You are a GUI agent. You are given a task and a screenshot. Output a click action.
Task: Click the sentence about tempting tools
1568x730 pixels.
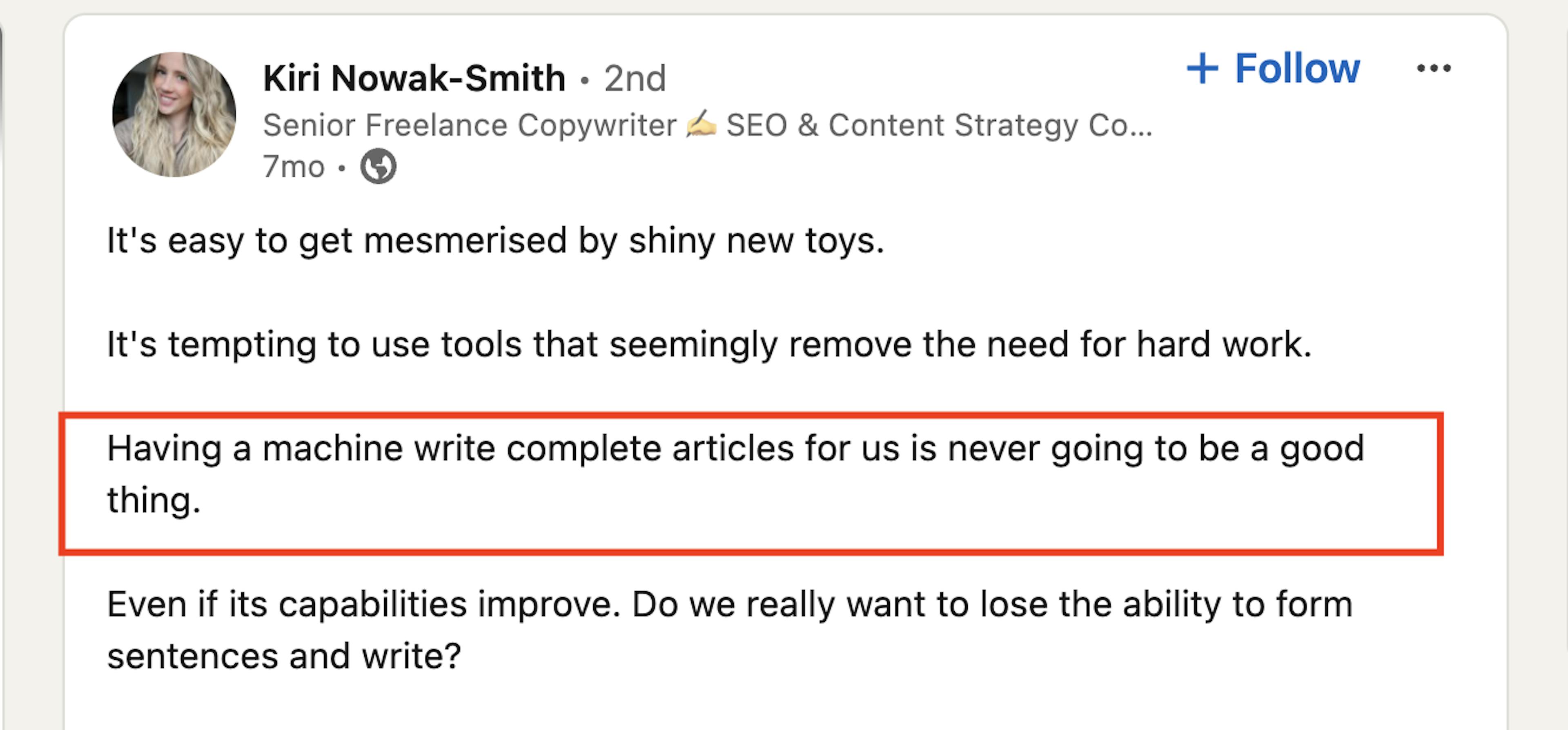click(709, 345)
